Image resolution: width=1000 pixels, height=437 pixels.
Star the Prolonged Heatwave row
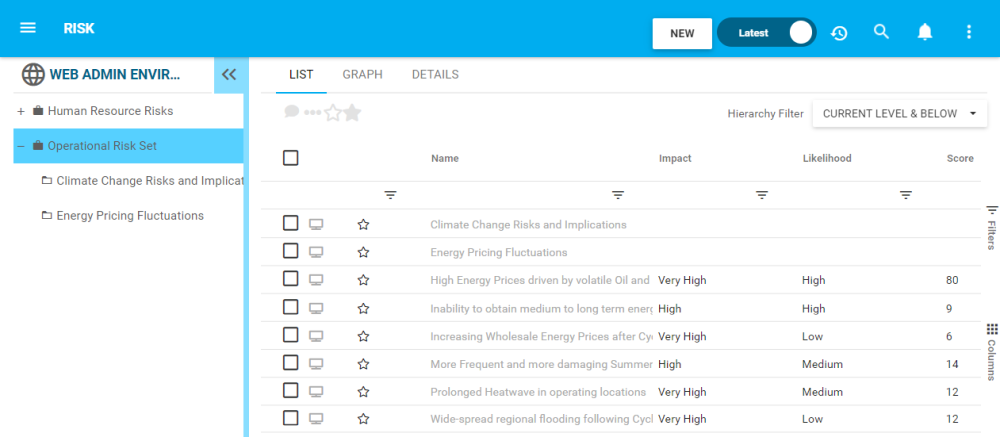tap(364, 392)
